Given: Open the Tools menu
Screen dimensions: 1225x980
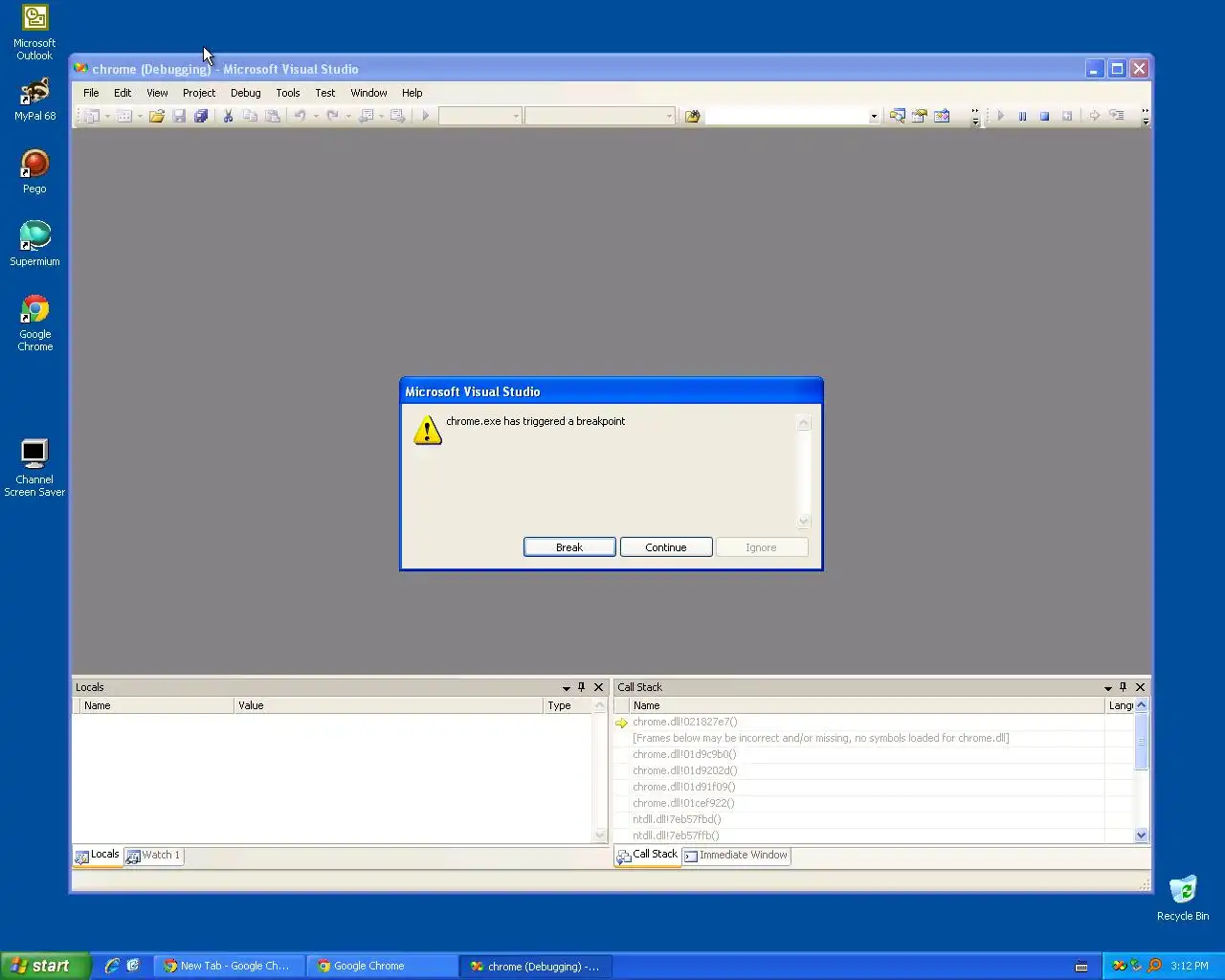Looking at the screenshot, I should point(287,93).
